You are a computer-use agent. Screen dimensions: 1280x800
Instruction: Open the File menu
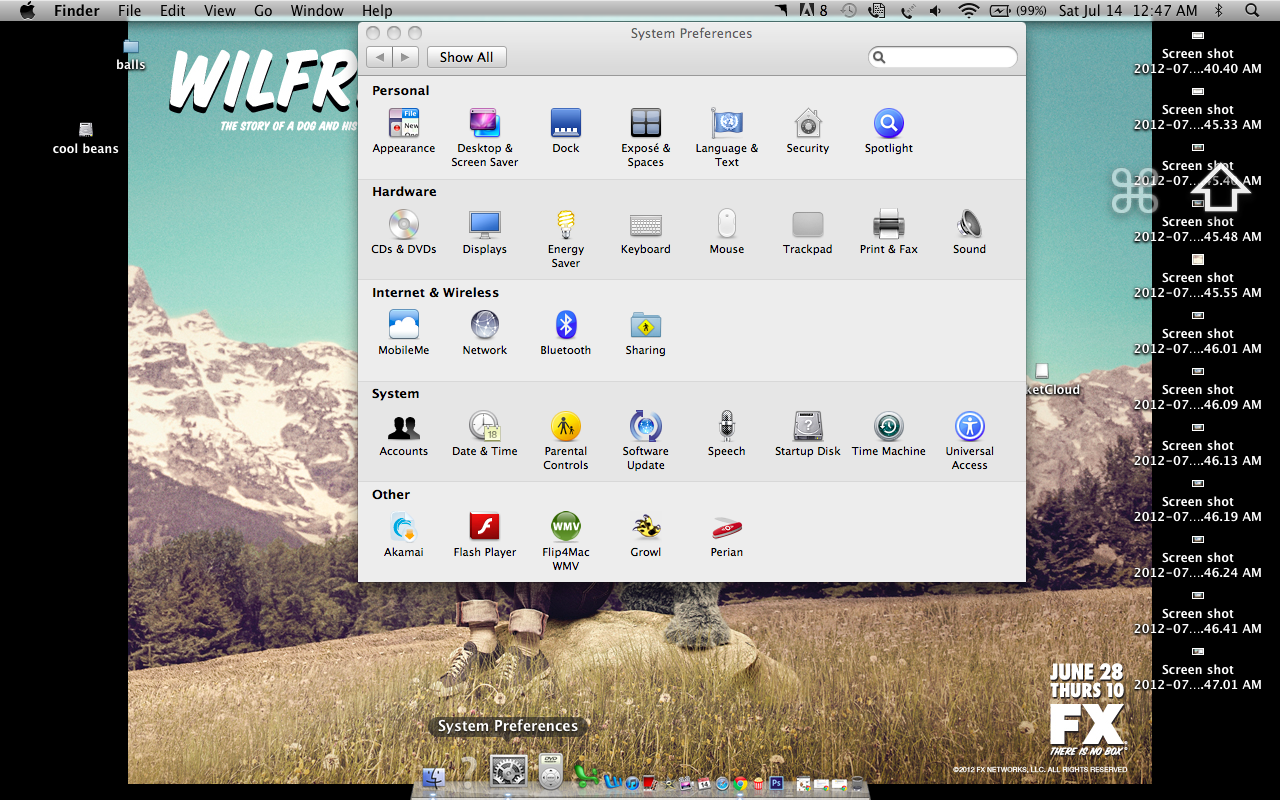pos(129,11)
